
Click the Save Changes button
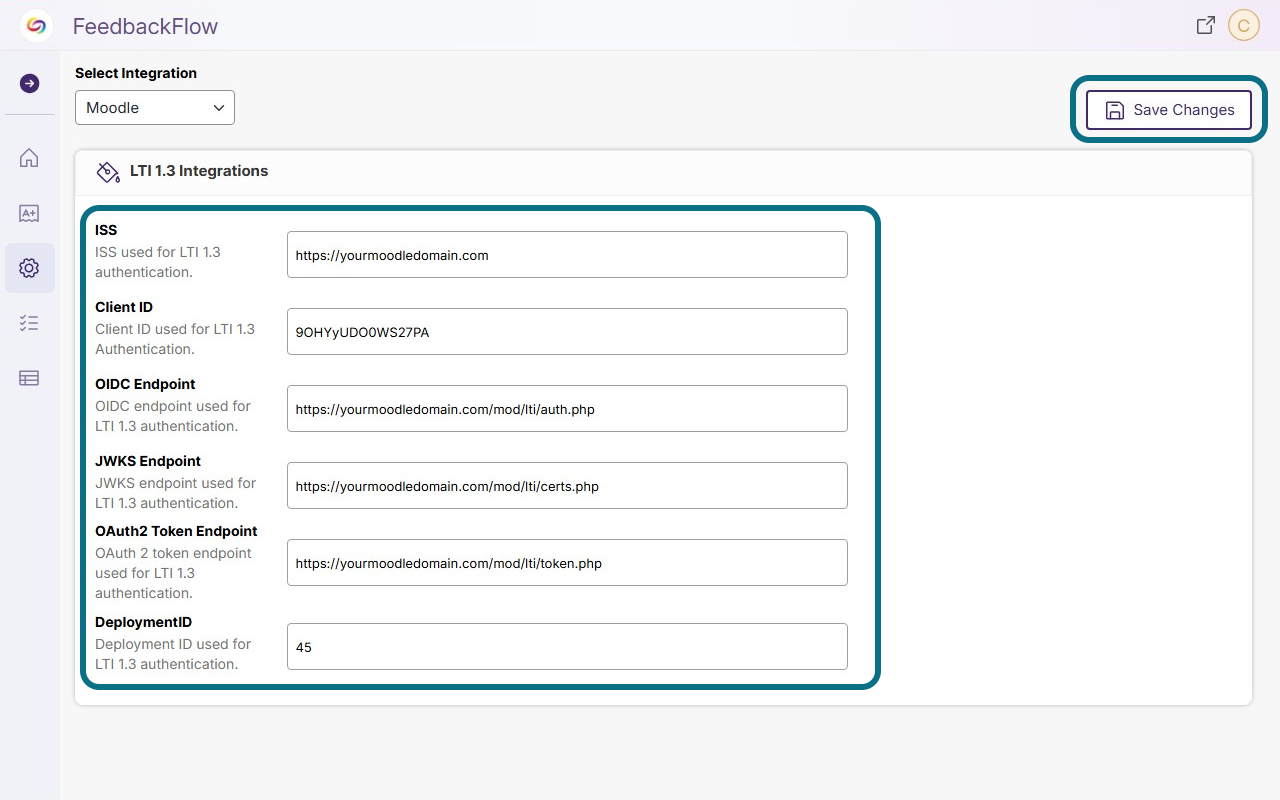pyautogui.click(x=1169, y=110)
